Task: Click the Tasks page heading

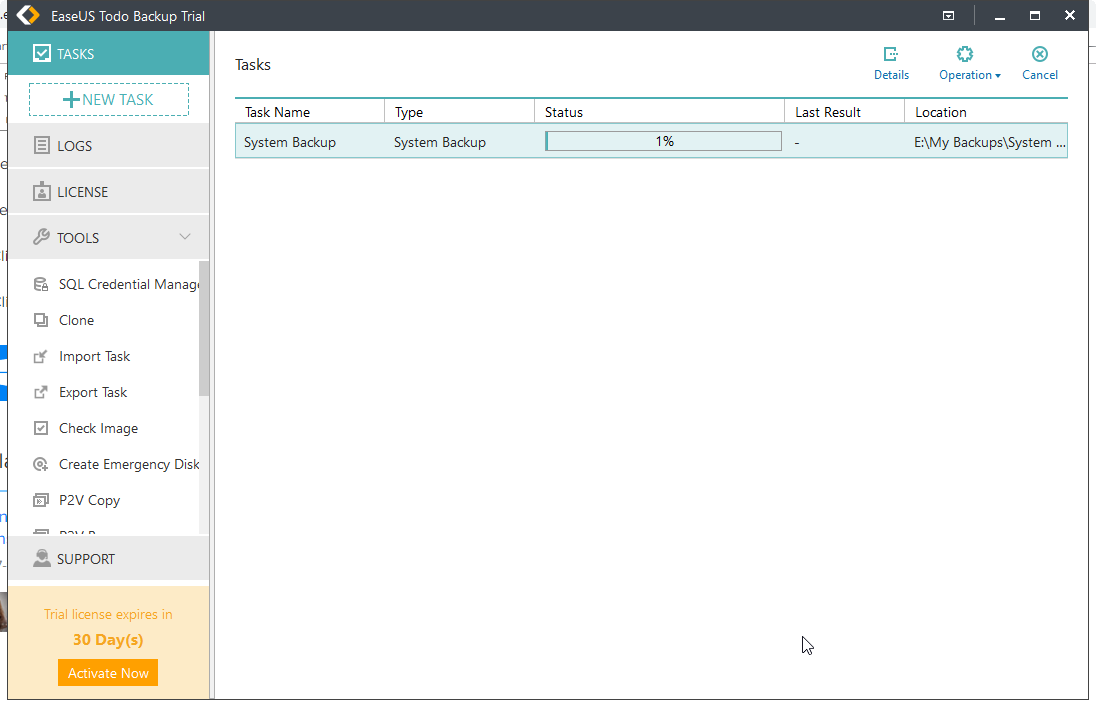Action: [253, 64]
